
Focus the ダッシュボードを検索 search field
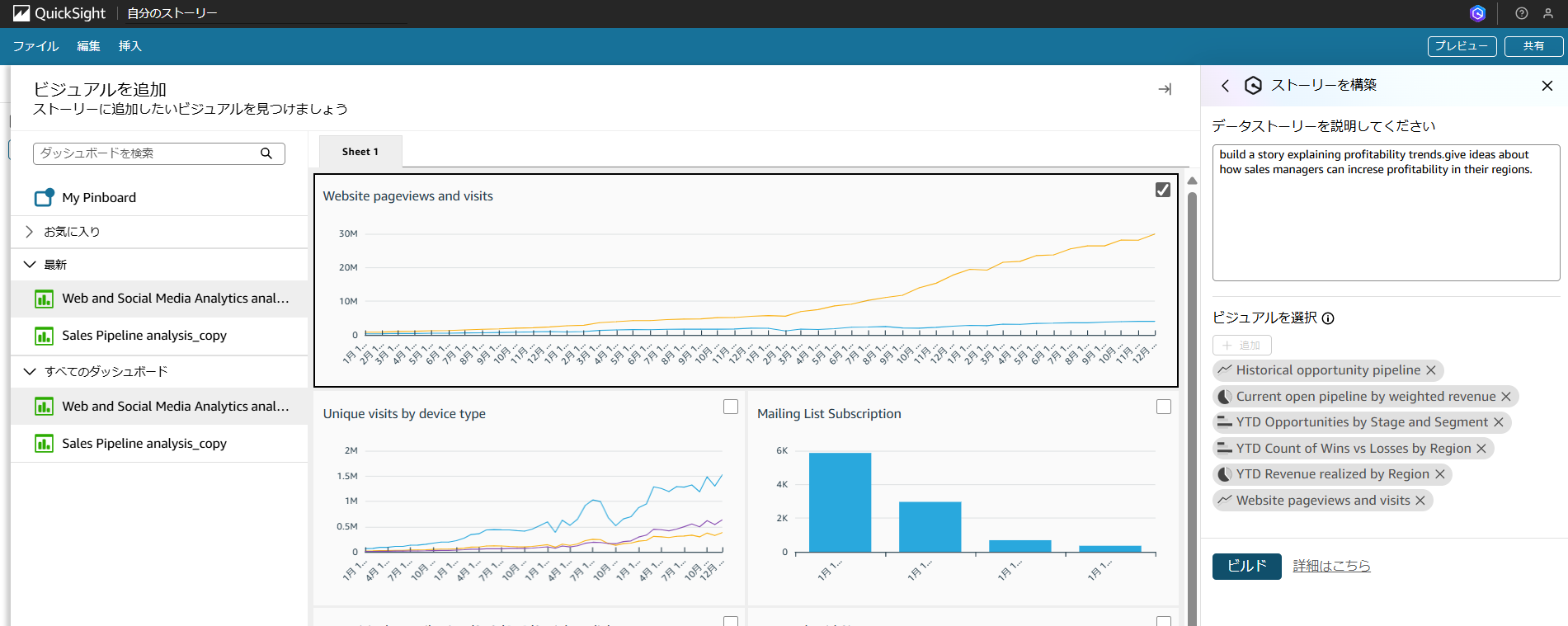click(x=159, y=153)
